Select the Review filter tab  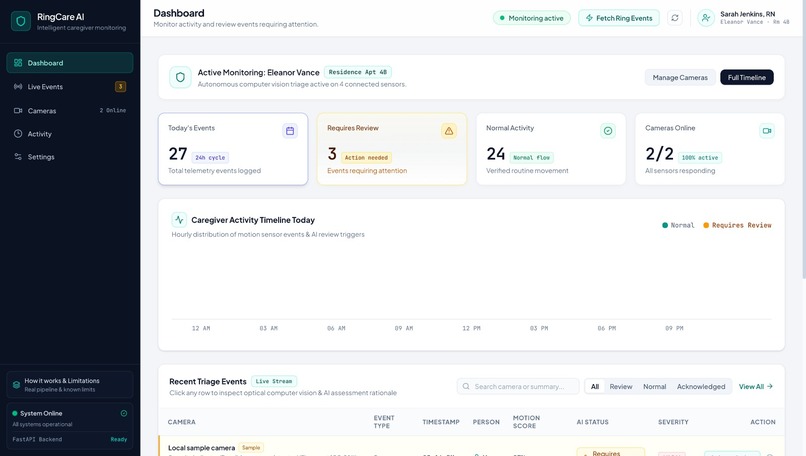pyautogui.click(x=621, y=387)
